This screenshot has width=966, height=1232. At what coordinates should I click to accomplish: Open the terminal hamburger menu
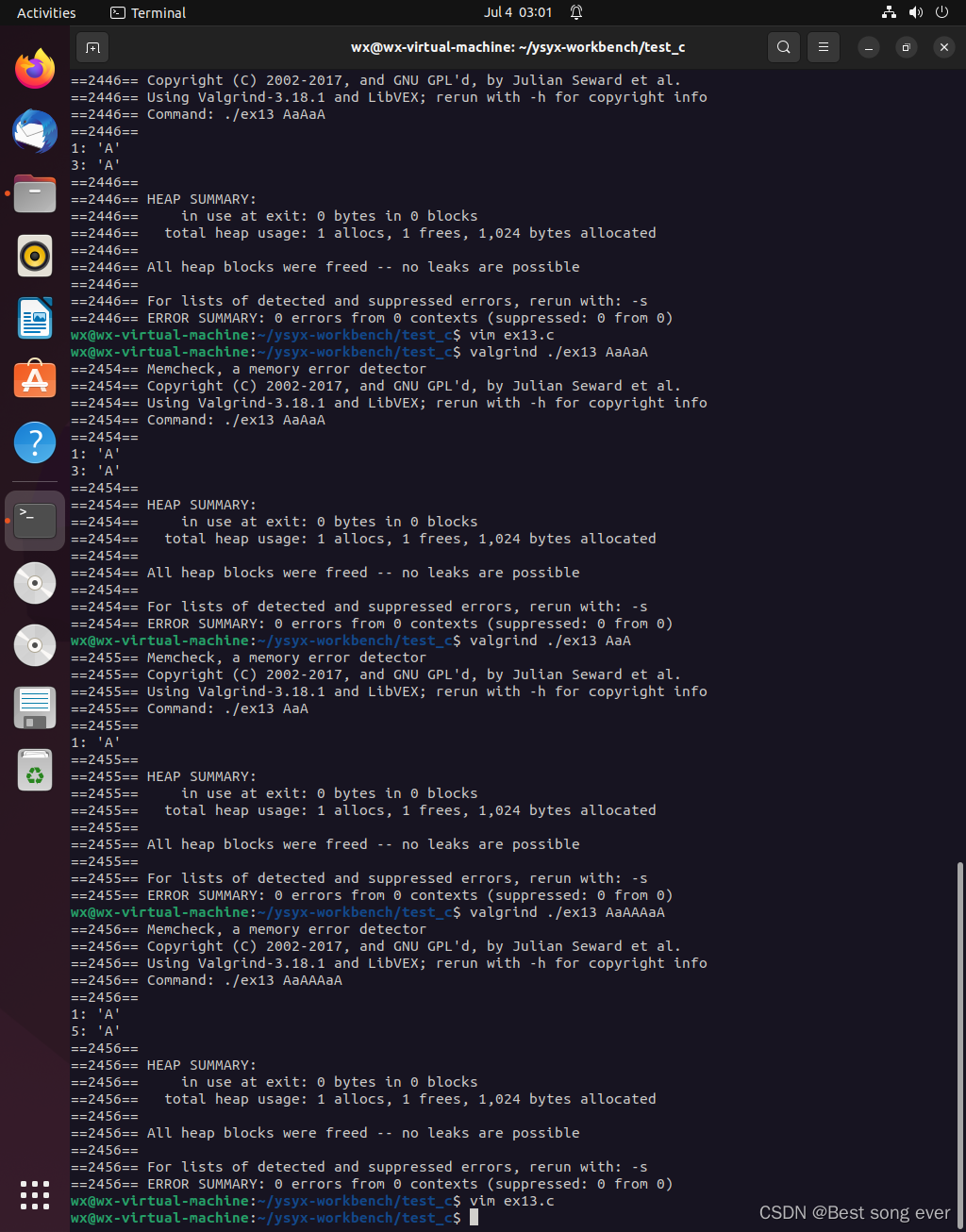tap(824, 47)
